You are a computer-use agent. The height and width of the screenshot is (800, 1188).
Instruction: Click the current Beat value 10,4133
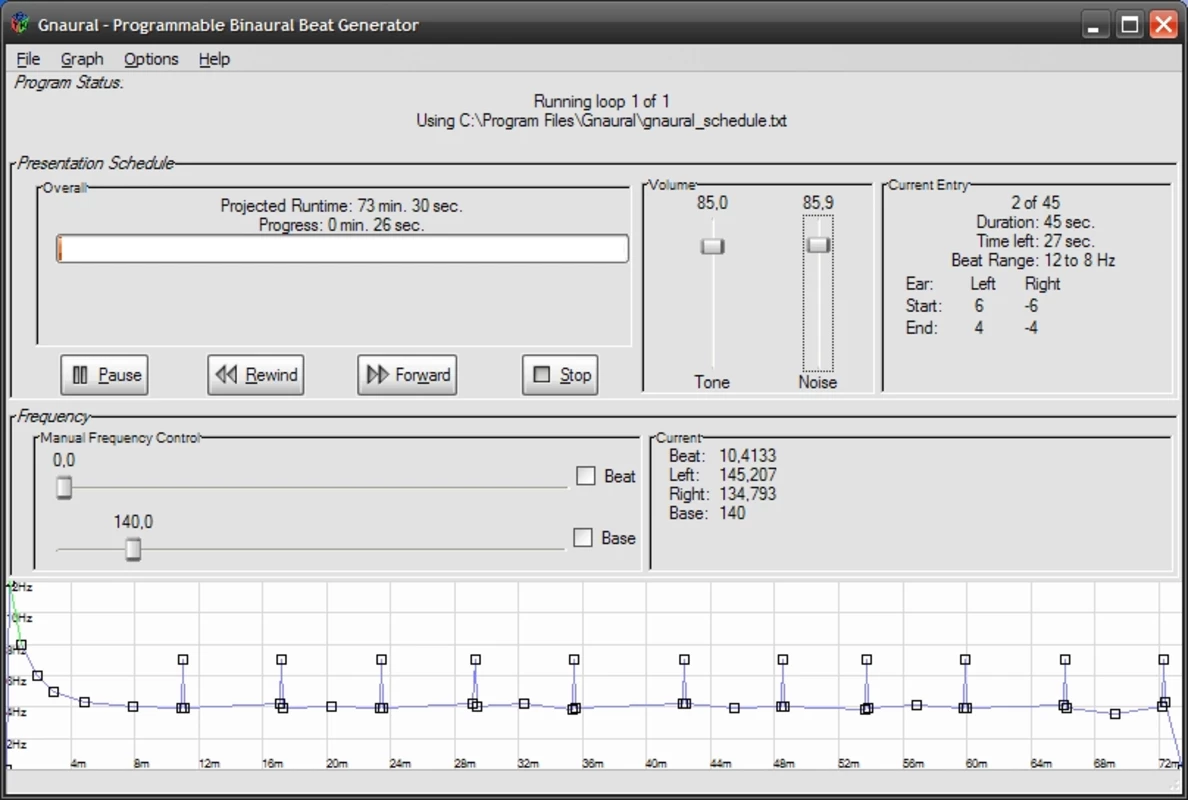pyautogui.click(x=747, y=456)
